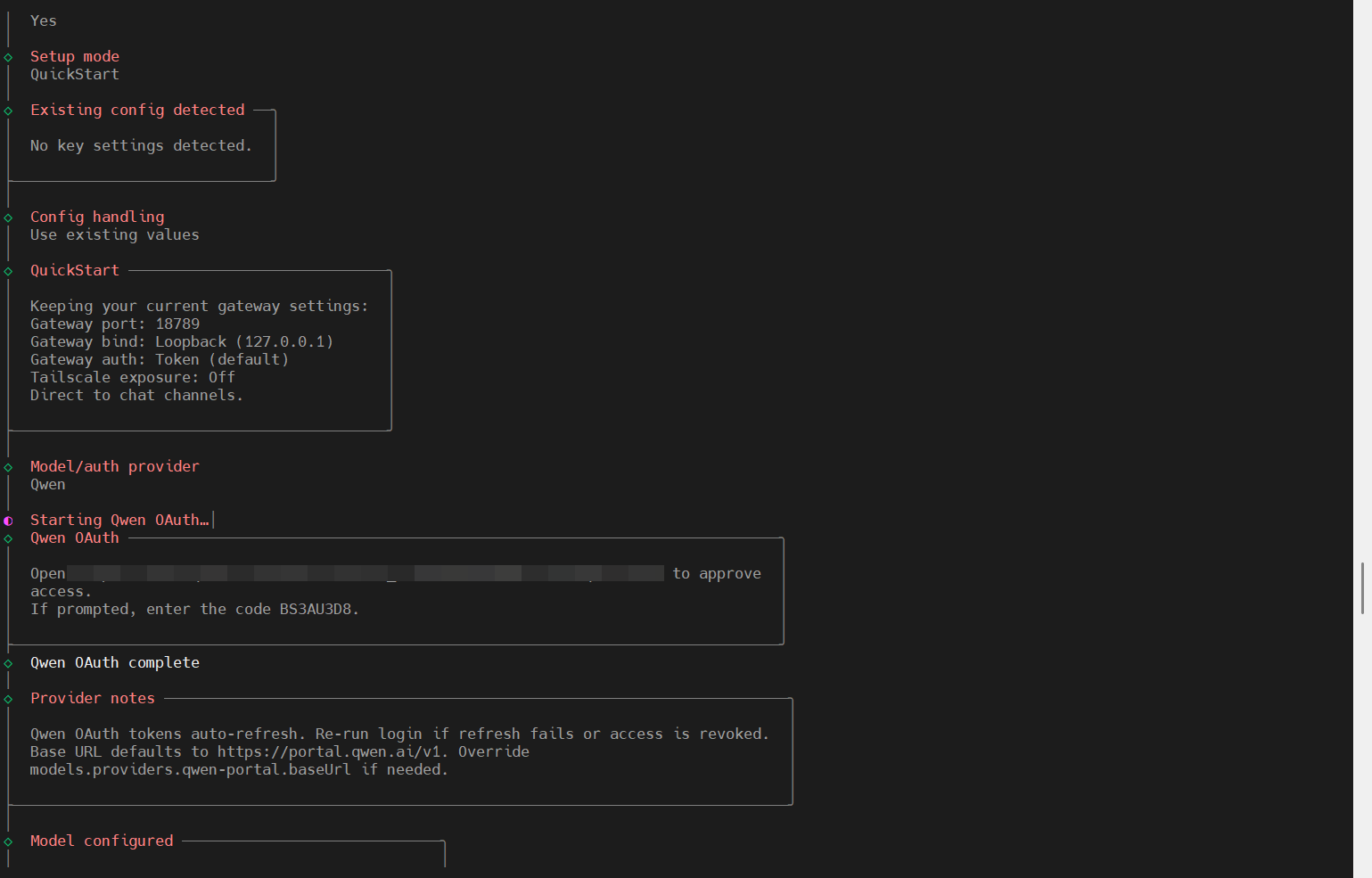Viewport: 1372px width, 878px height.
Task: Click 'No key settings detected.' text
Action: 141,145
